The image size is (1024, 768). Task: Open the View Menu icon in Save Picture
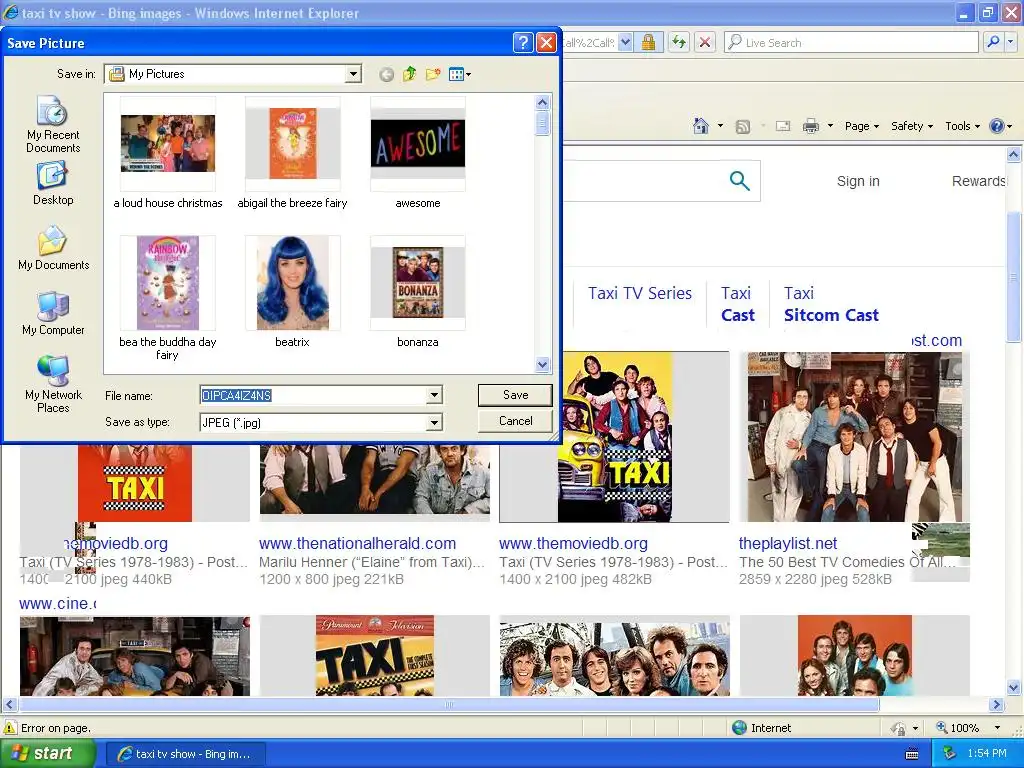coord(460,74)
